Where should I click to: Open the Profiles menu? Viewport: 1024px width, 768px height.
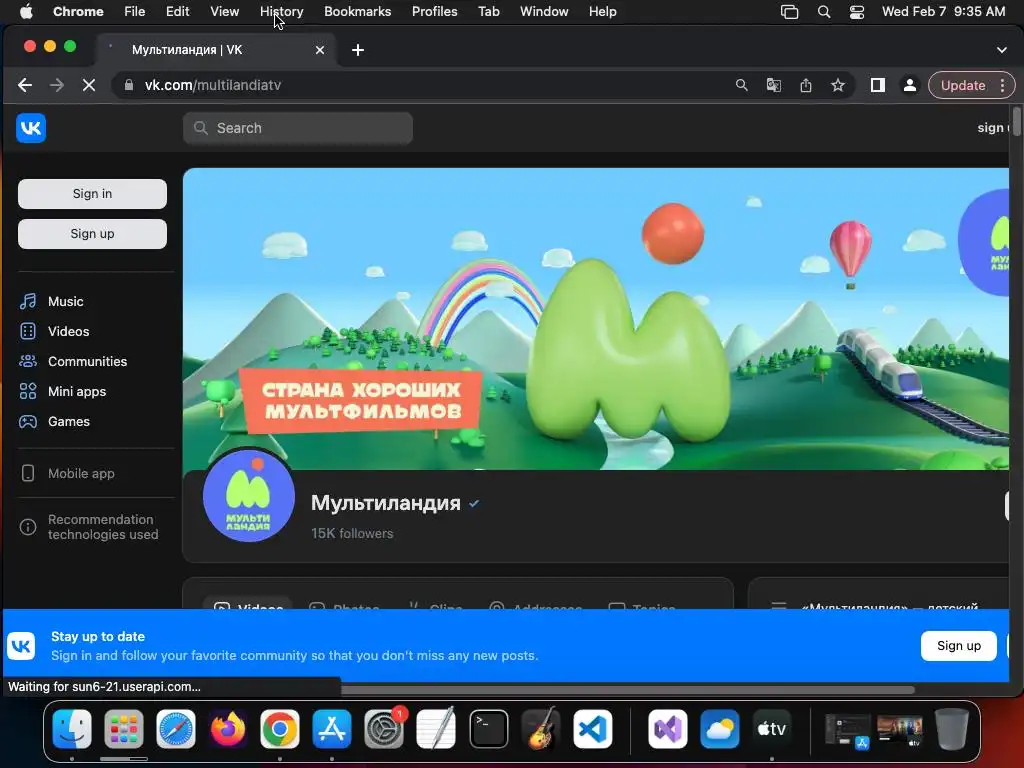434,11
